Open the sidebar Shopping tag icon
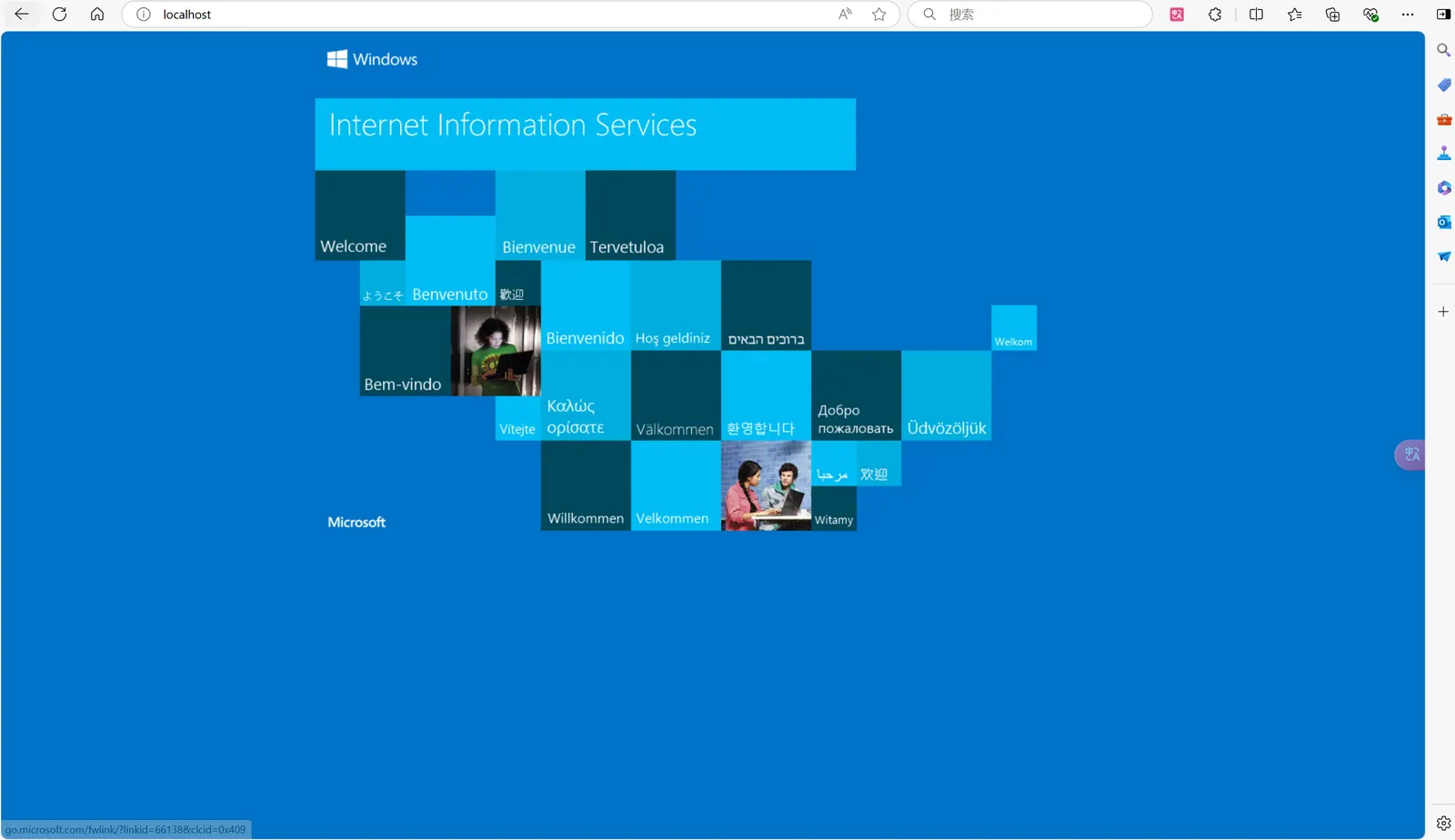Screen dimensions: 1455x840 [1443, 85]
